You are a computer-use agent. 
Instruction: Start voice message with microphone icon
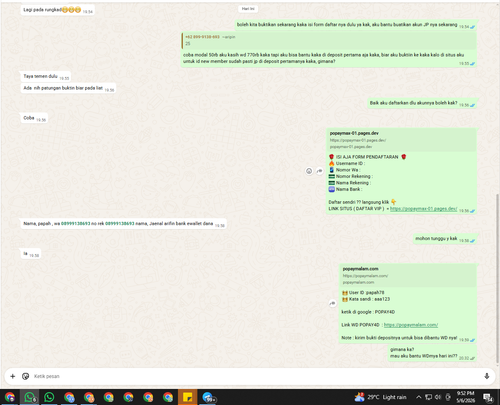(x=487, y=376)
